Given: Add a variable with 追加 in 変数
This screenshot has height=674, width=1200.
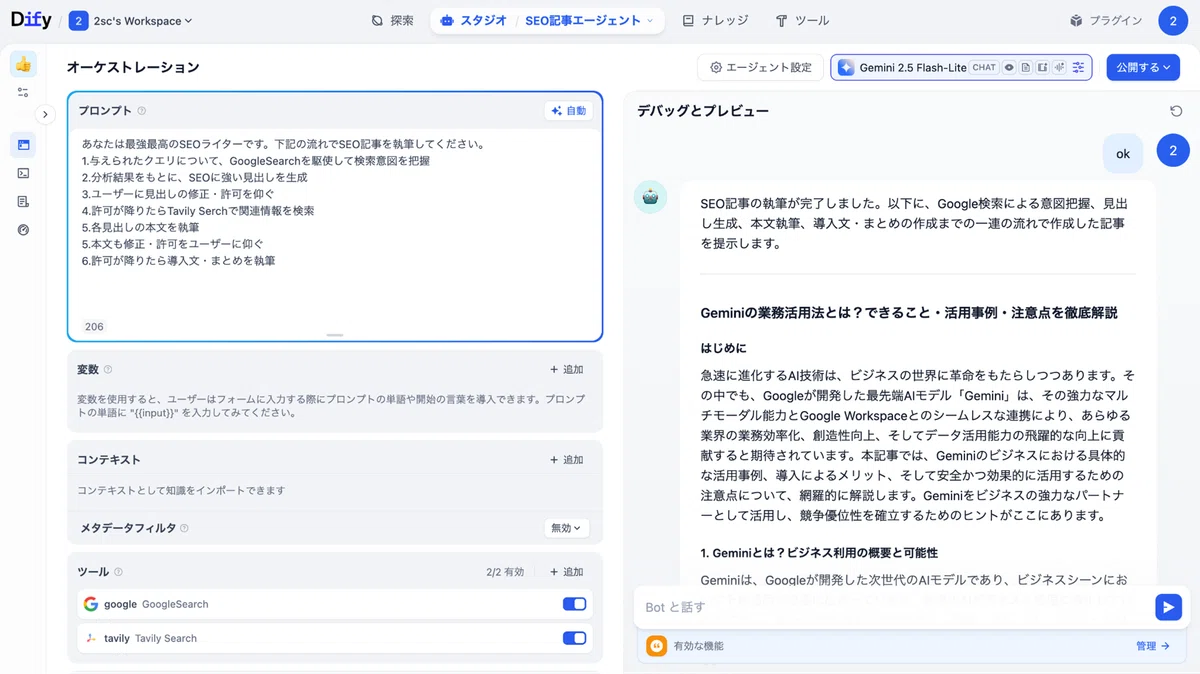Looking at the screenshot, I should (x=567, y=370).
